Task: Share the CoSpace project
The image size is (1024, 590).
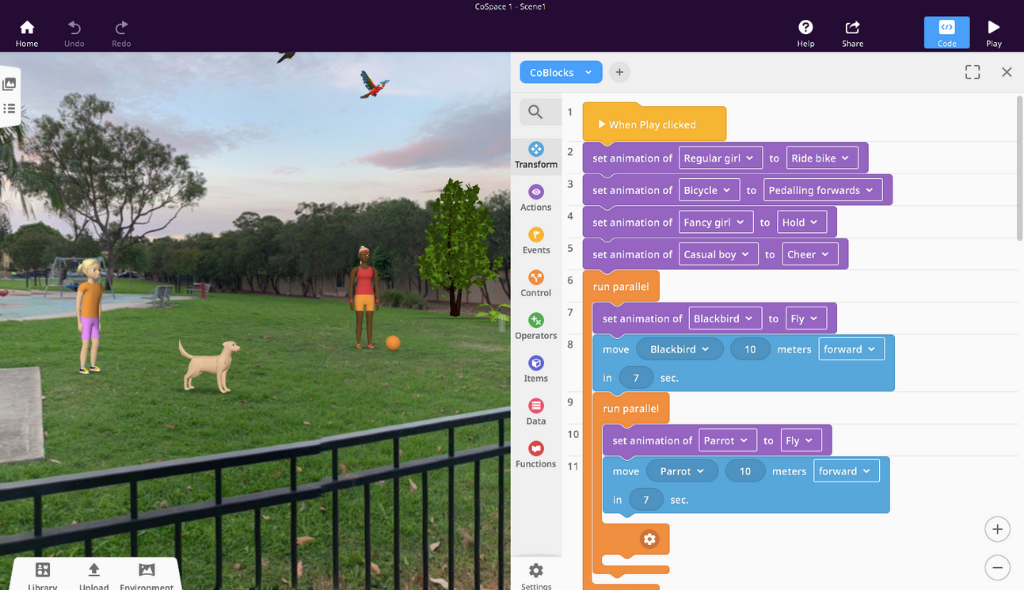Action: [x=852, y=33]
